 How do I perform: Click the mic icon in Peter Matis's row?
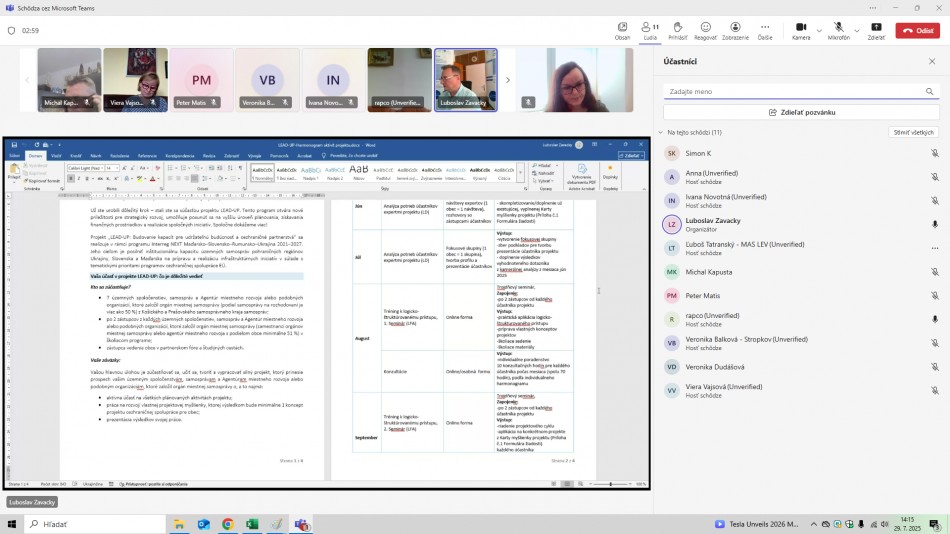tap(935, 296)
